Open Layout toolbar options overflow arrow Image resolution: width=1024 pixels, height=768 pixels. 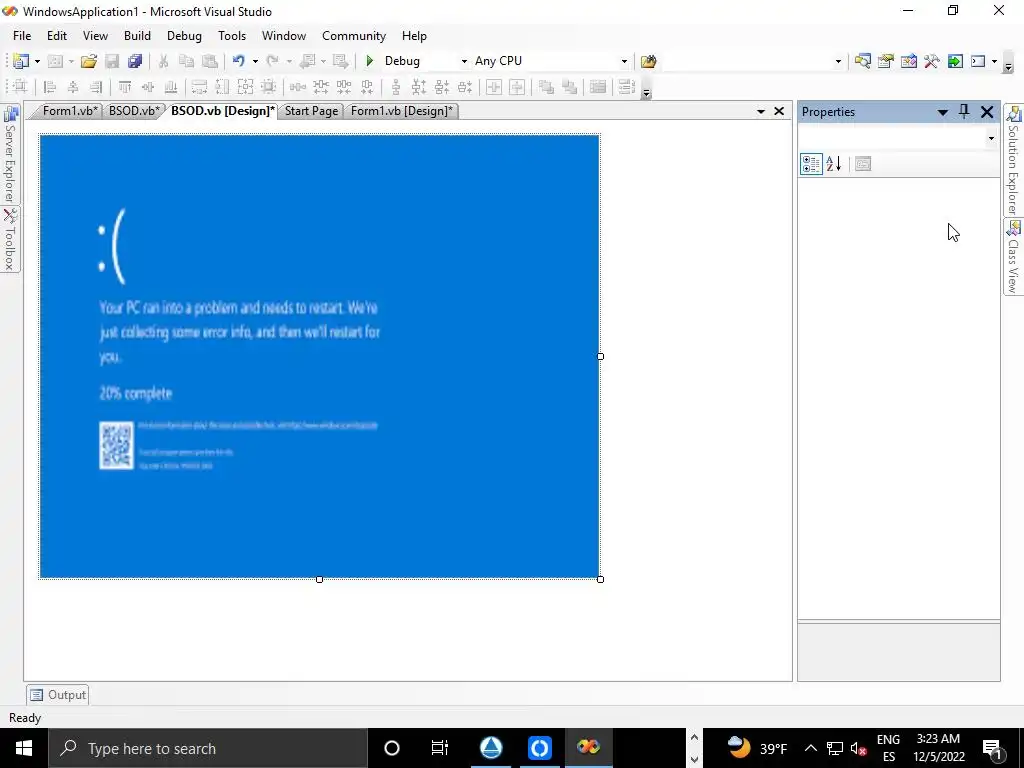(x=647, y=93)
